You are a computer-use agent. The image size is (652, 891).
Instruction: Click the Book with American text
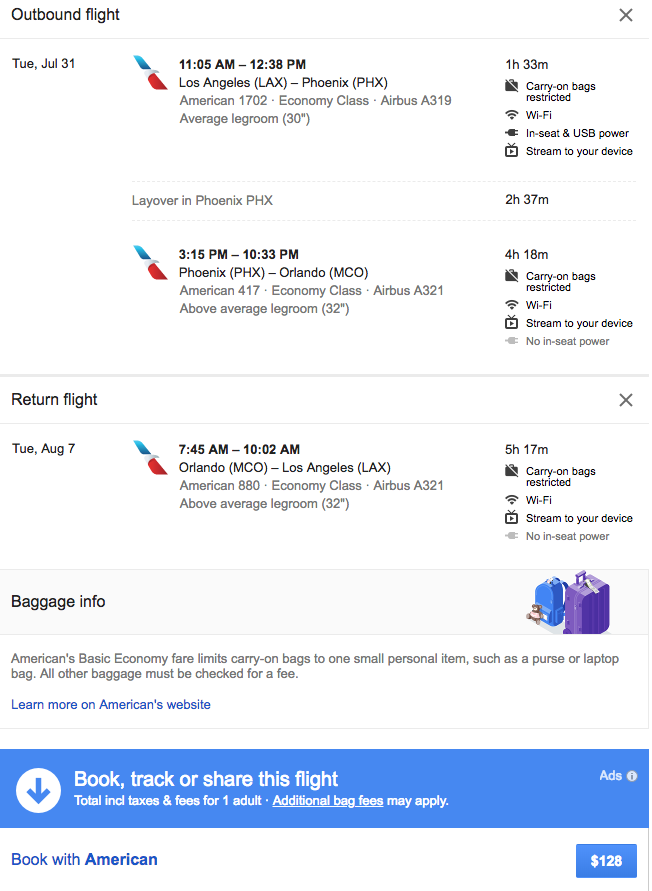pos(84,859)
